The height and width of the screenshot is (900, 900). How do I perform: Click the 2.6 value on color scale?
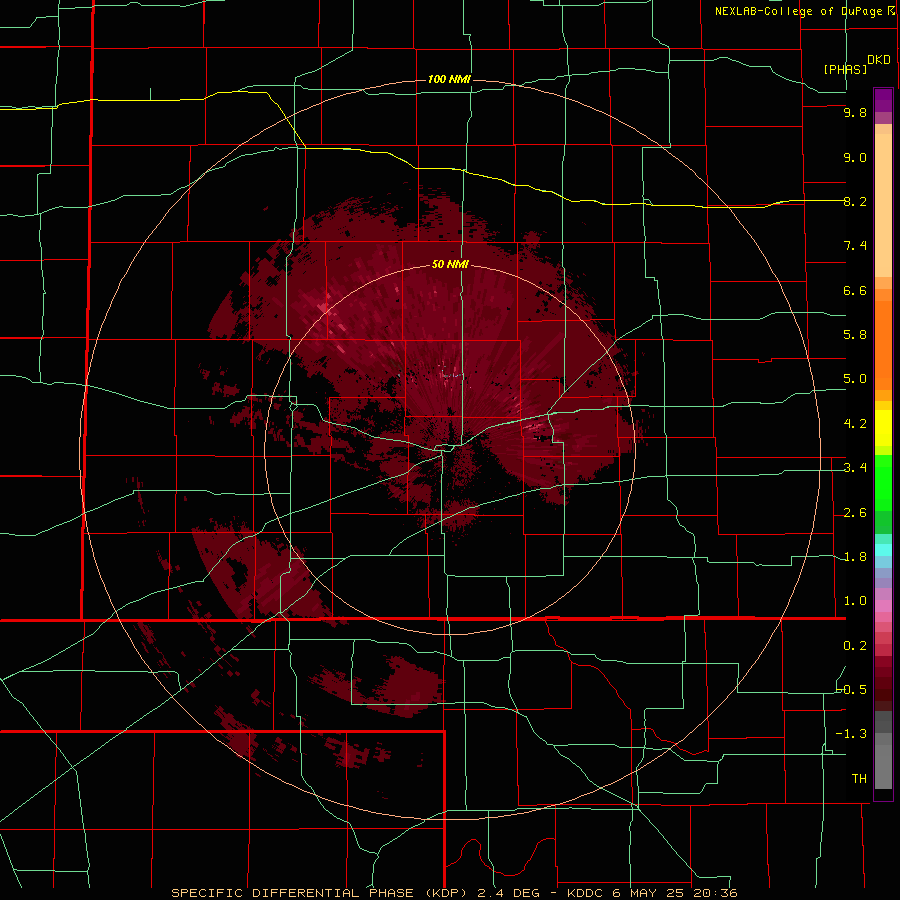point(855,513)
